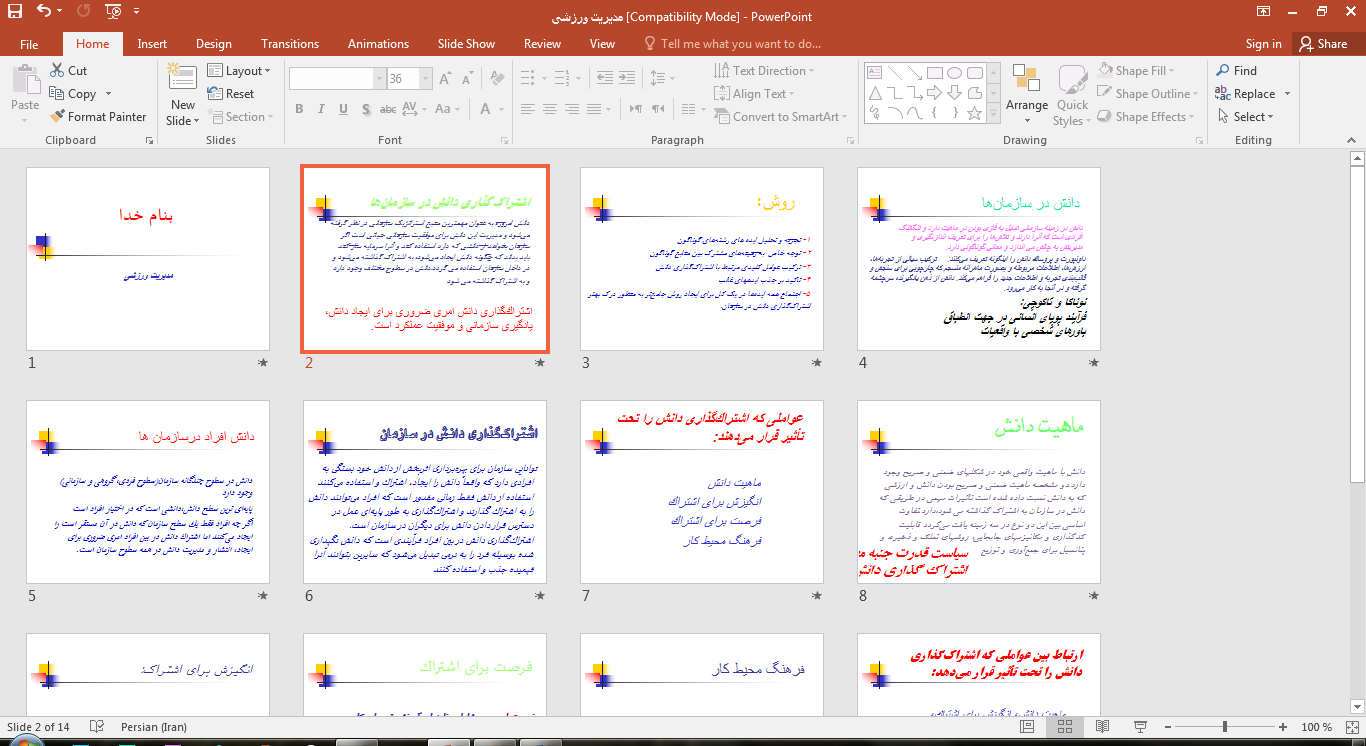Image resolution: width=1366 pixels, height=746 pixels.
Task: Switch to the Slide Show tab
Action: [x=465, y=44]
